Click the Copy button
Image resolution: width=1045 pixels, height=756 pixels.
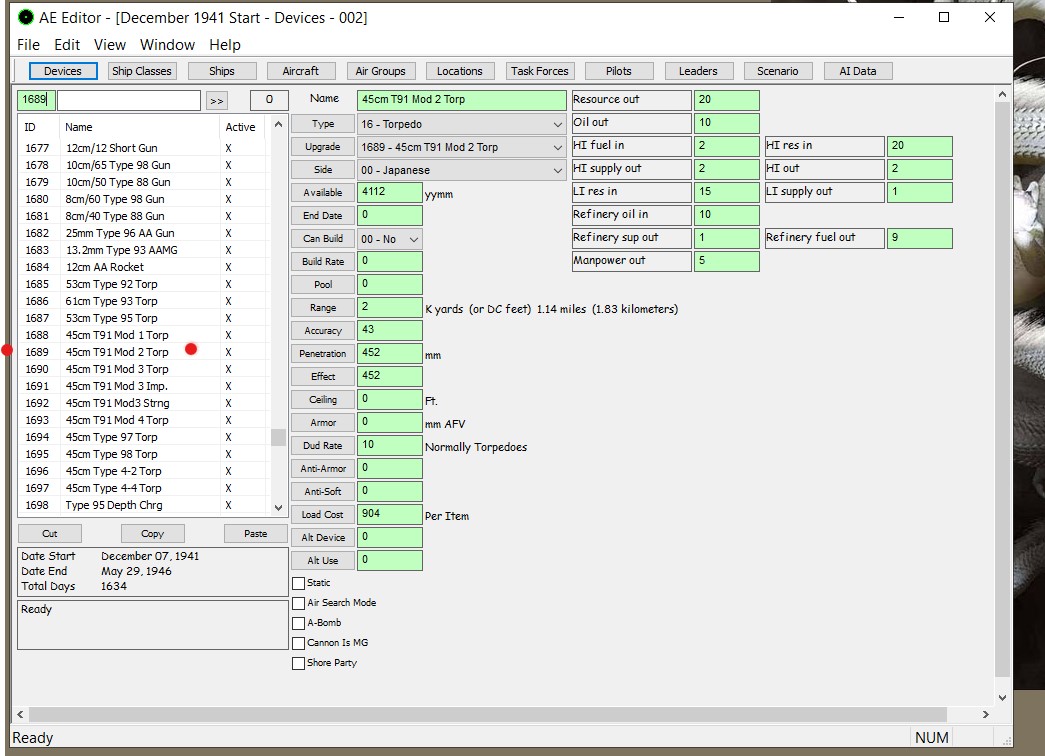tap(152, 534)
